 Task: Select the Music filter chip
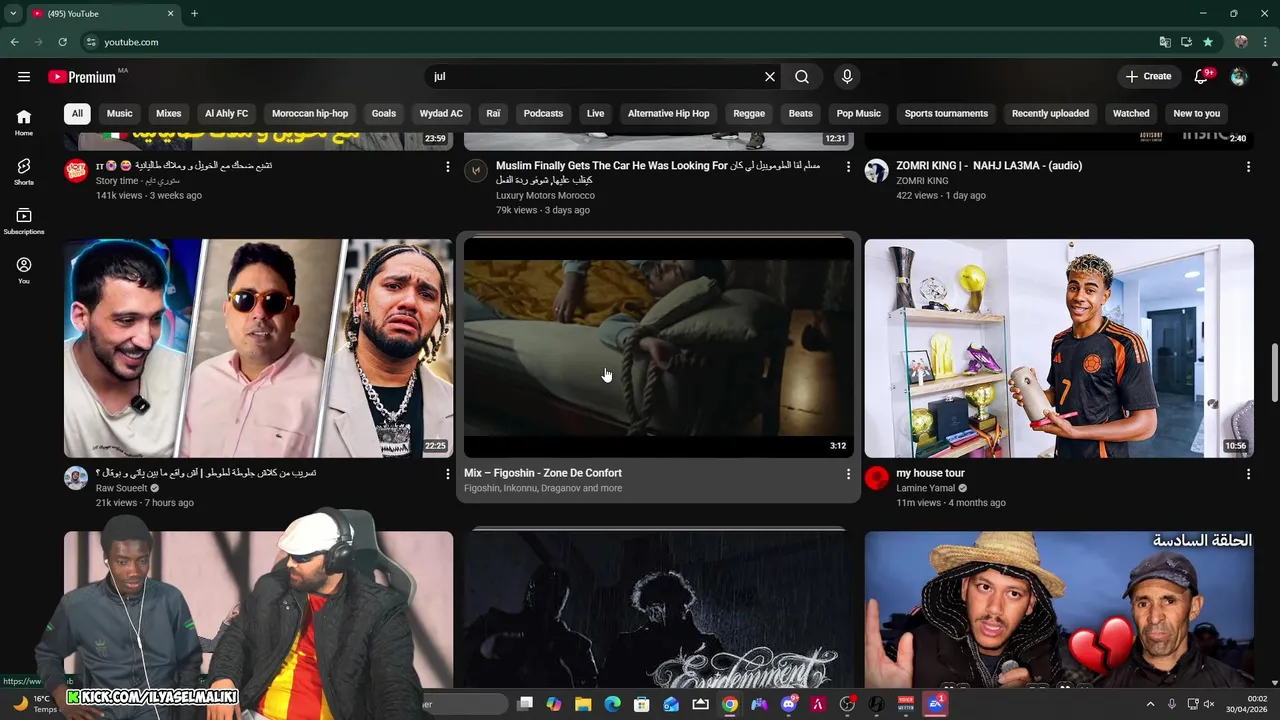(x=119, y=113)
